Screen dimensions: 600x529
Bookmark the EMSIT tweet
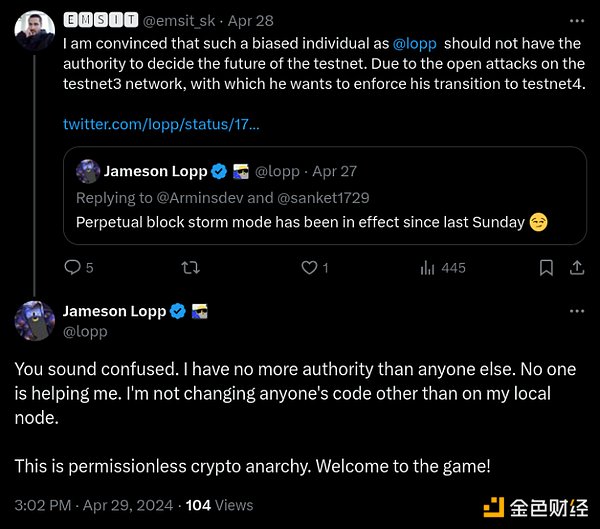point(546,267)
